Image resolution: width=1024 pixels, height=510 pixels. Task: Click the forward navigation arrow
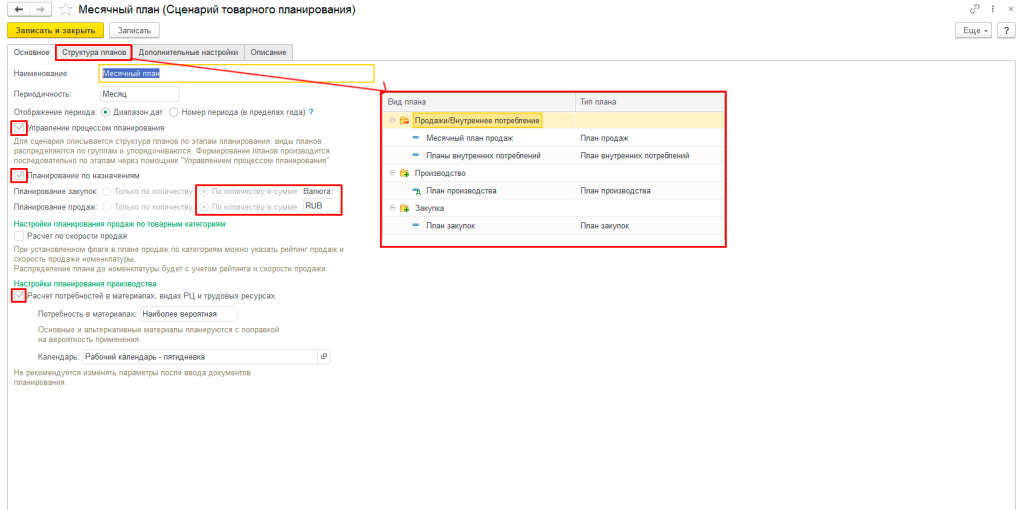(40, 9)
